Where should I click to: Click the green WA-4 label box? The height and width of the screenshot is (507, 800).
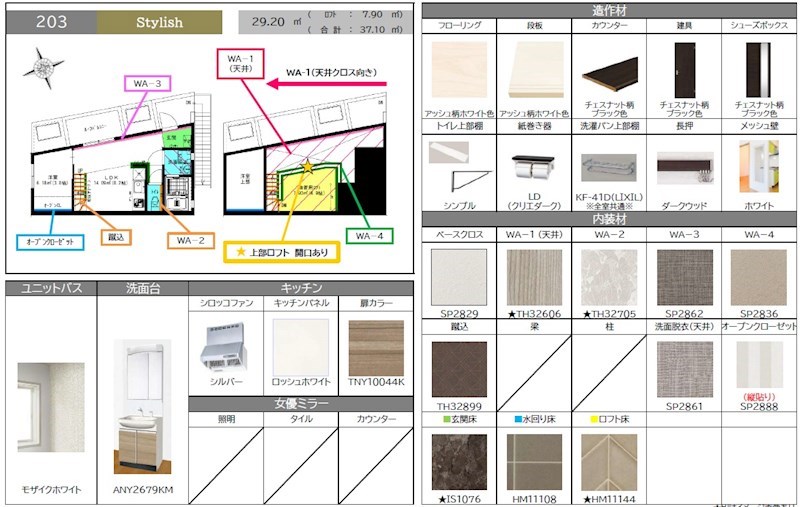coord(369,235)
